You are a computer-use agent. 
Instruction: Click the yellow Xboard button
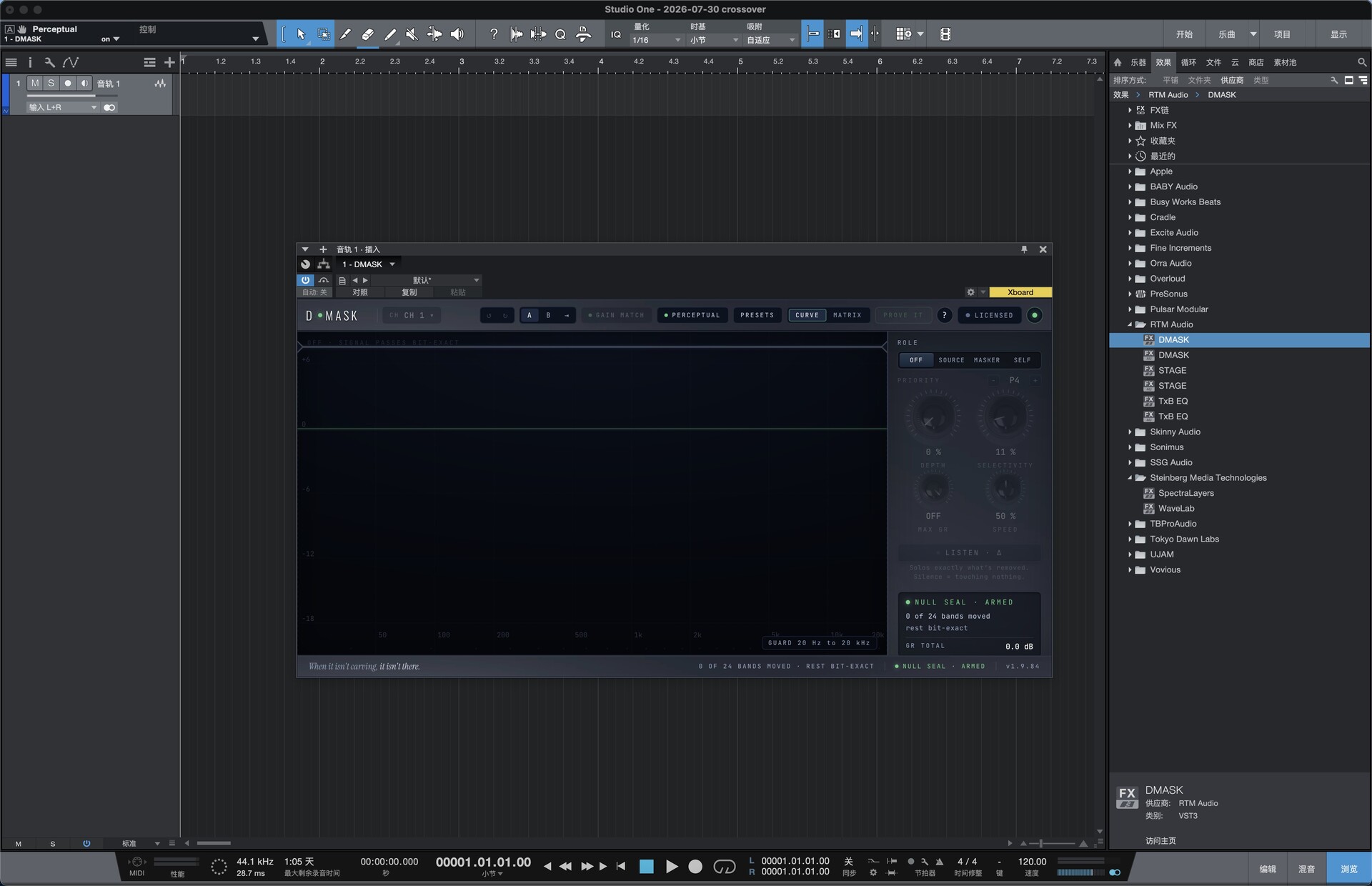[1020, 292]
